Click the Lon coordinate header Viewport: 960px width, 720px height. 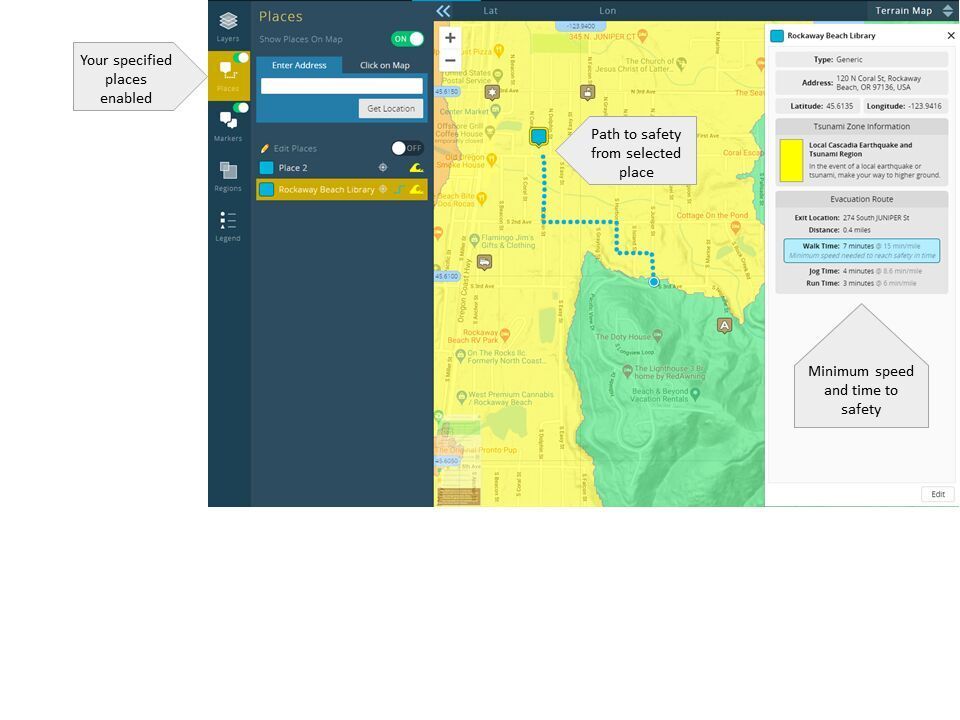pyautogui.click(x=607, y=11)
